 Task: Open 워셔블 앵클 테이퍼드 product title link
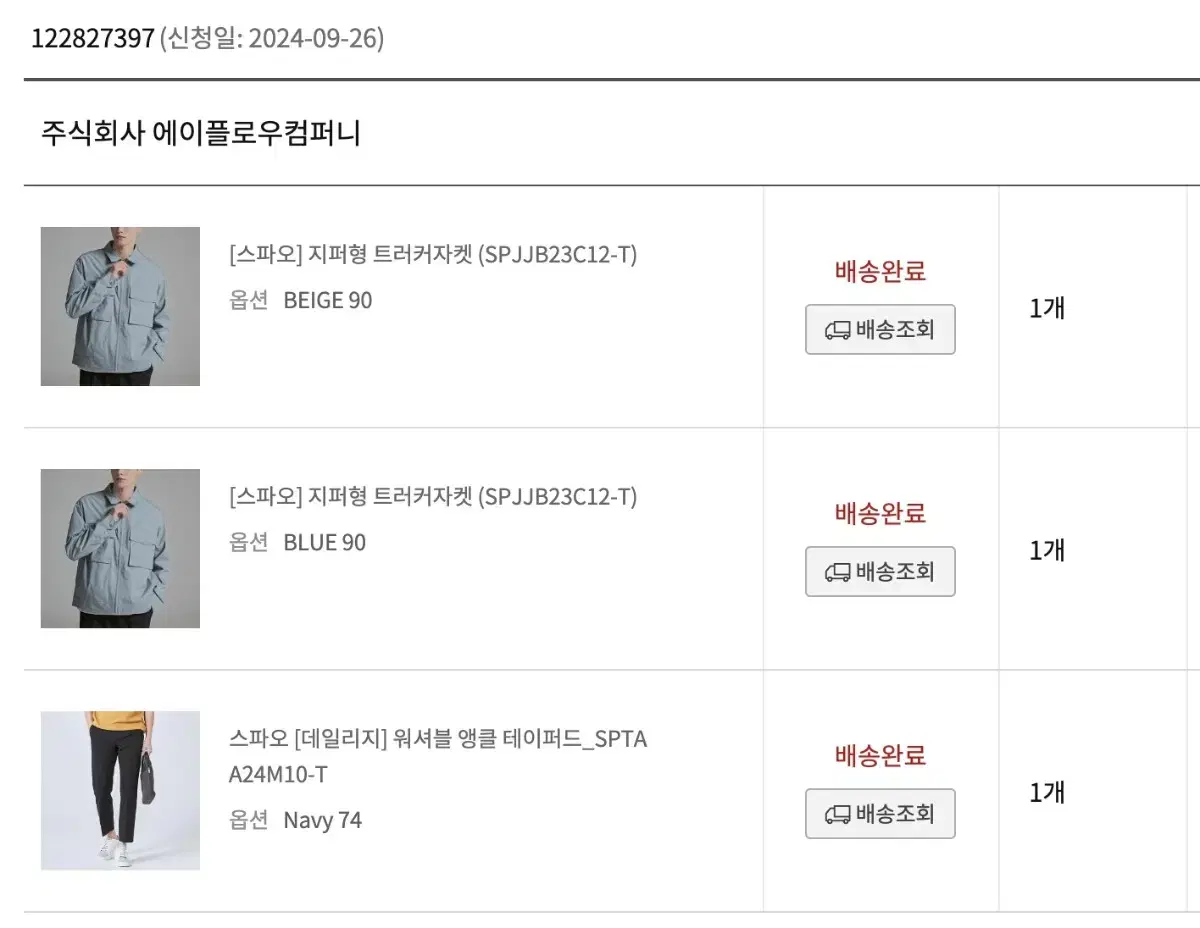tap(438, 757)
